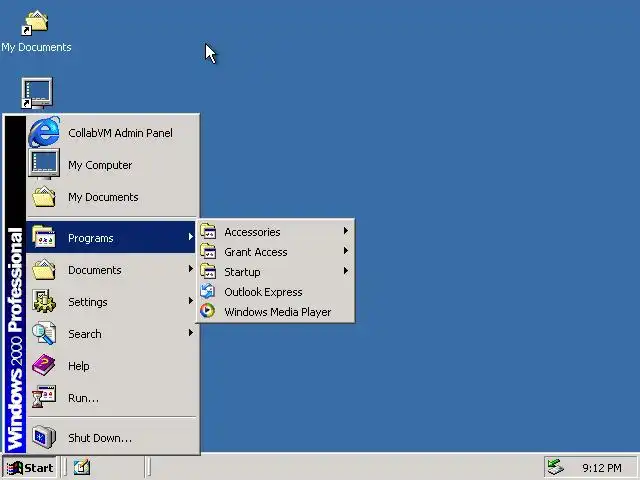Select the computer monitor desktop shortcut icon

(37, 93)
